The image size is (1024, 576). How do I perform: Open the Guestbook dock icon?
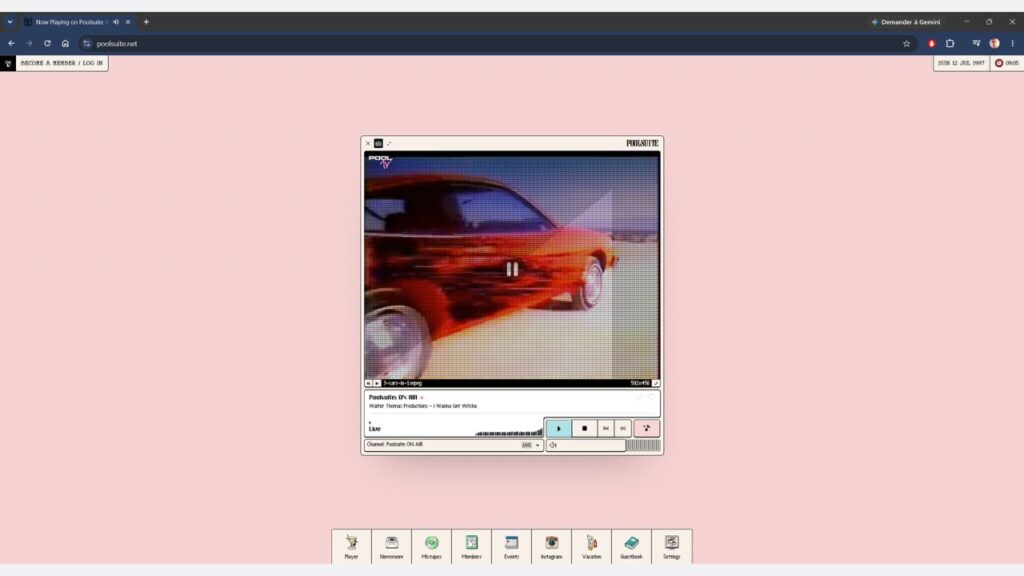tap(632, 547)
